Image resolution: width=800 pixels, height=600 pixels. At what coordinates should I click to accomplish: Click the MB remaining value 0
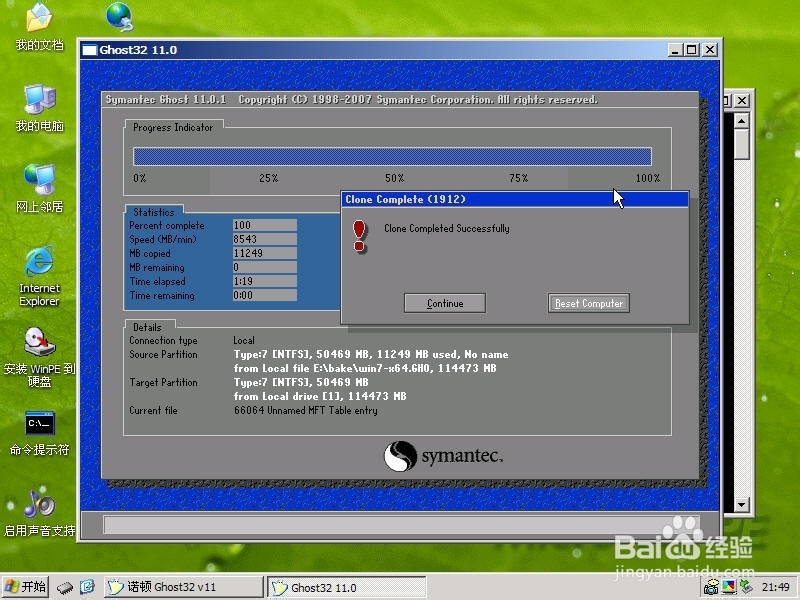point(264,267)
